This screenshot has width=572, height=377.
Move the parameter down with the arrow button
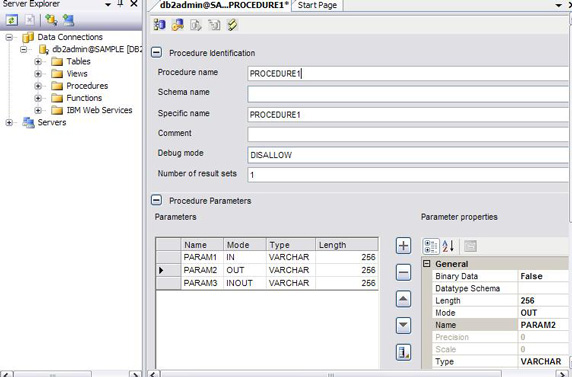pos(403,325)
